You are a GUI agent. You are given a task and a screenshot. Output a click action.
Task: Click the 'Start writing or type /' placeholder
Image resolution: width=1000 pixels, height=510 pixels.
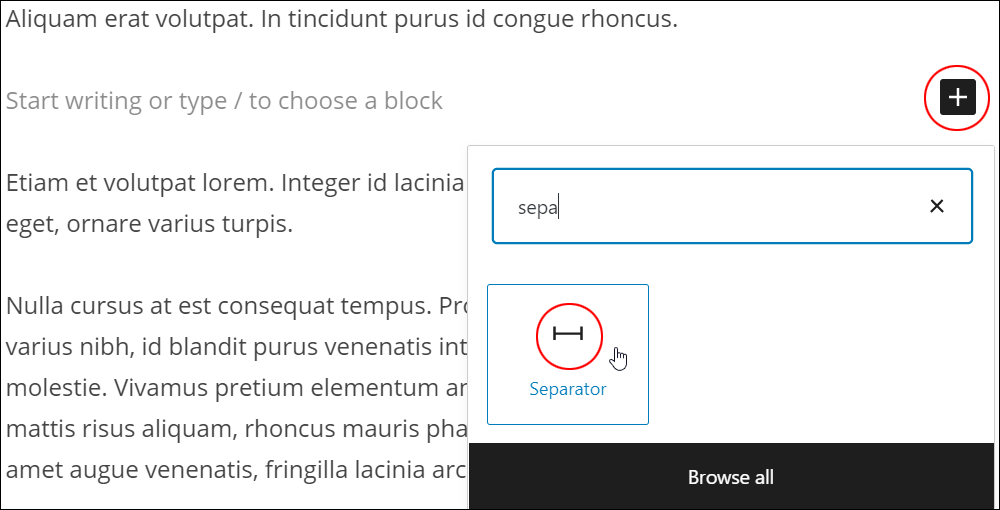coord(224,101)
